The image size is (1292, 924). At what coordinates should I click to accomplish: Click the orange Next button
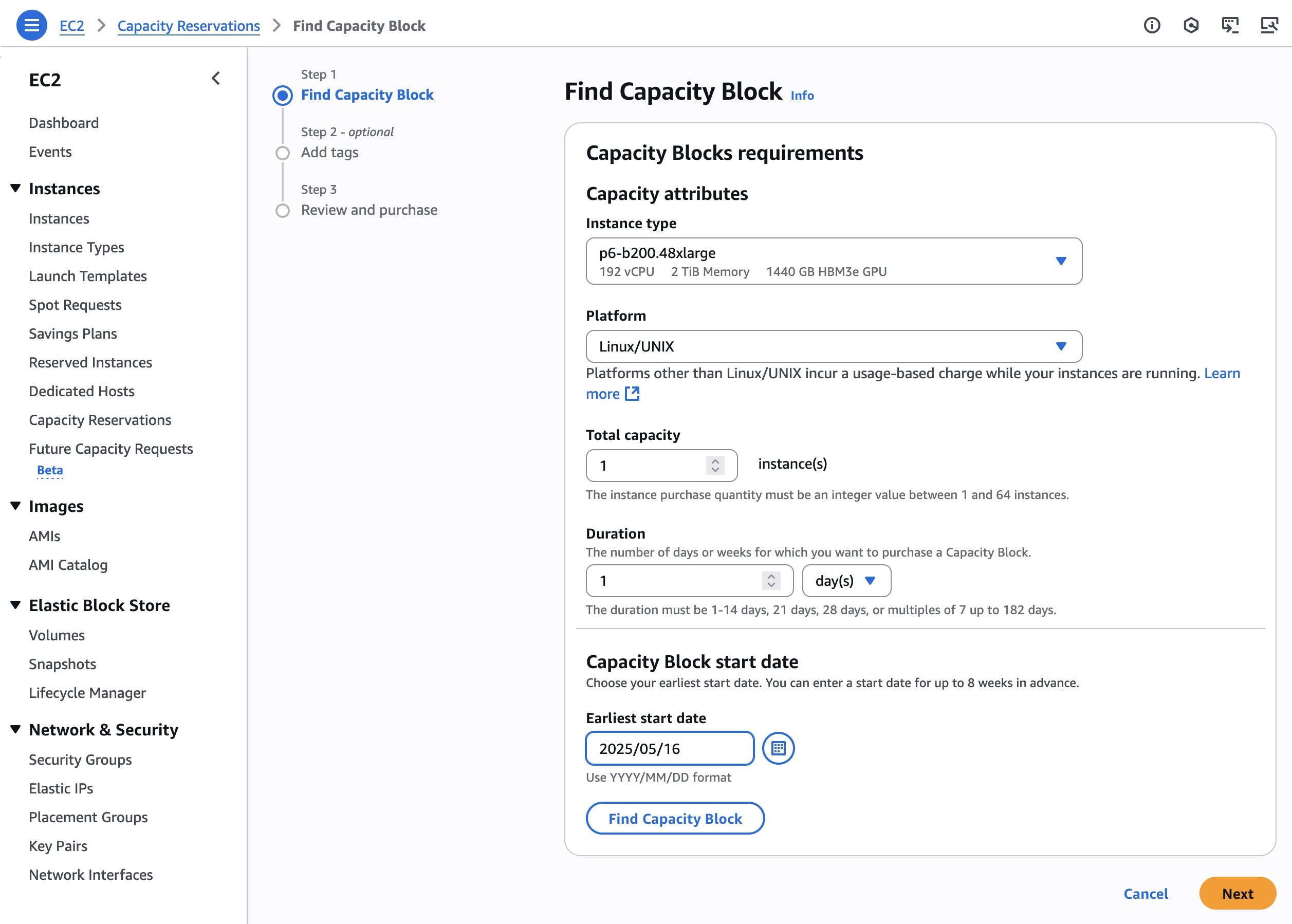point(1238,893)
